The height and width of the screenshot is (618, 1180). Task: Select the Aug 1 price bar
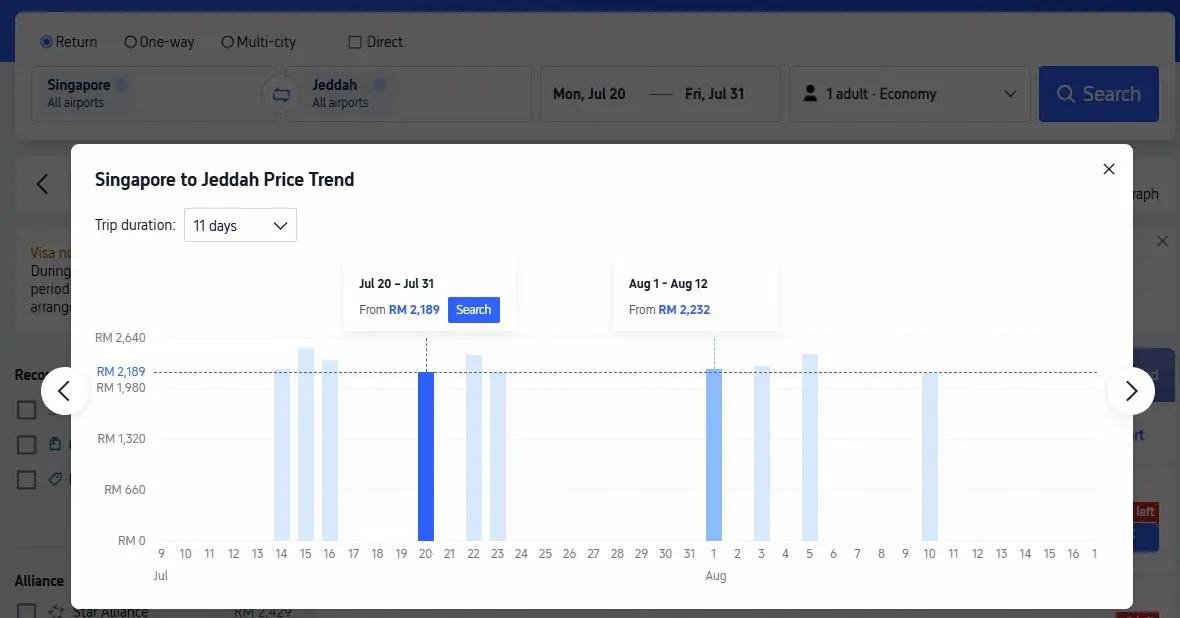[x=714, y=455]
